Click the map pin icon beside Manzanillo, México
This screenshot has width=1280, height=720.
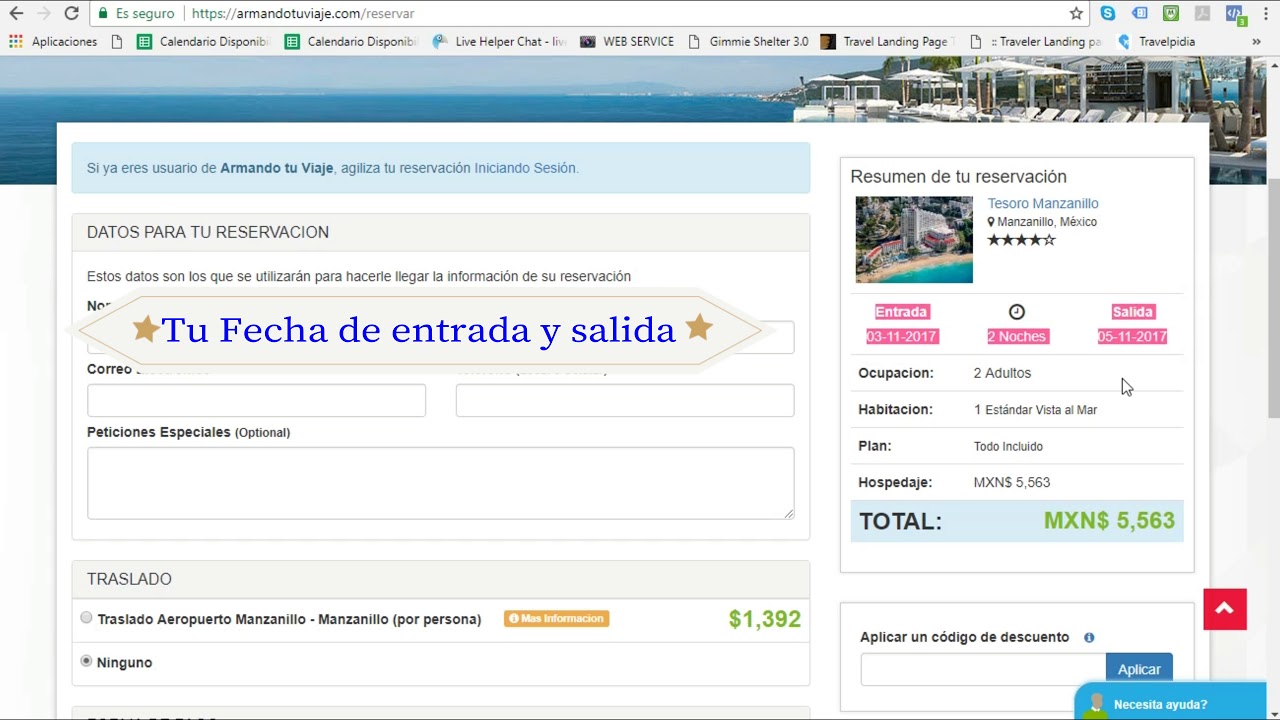[x=991, y=222]
